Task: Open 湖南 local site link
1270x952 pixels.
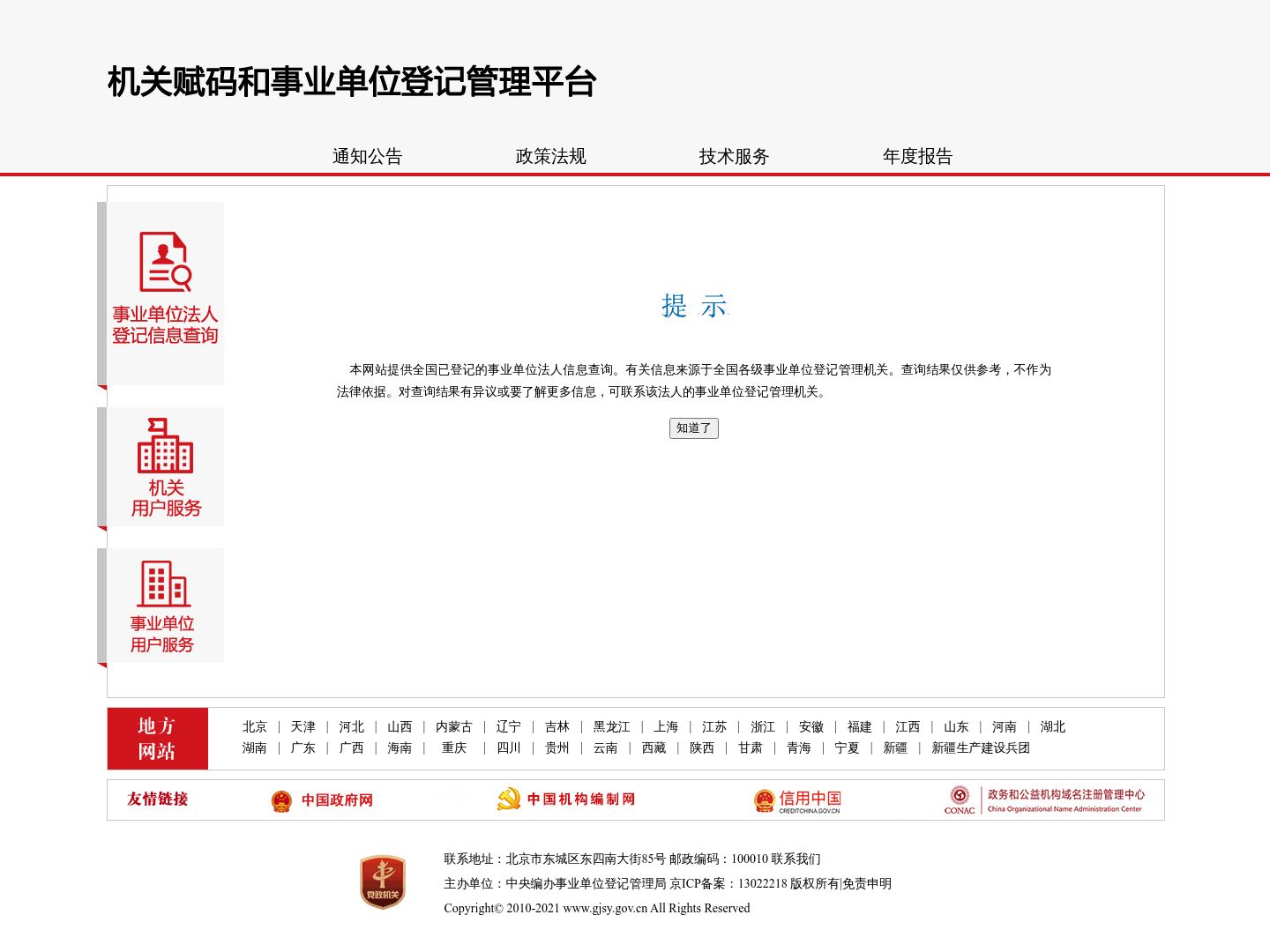Action: coord(255,748)
